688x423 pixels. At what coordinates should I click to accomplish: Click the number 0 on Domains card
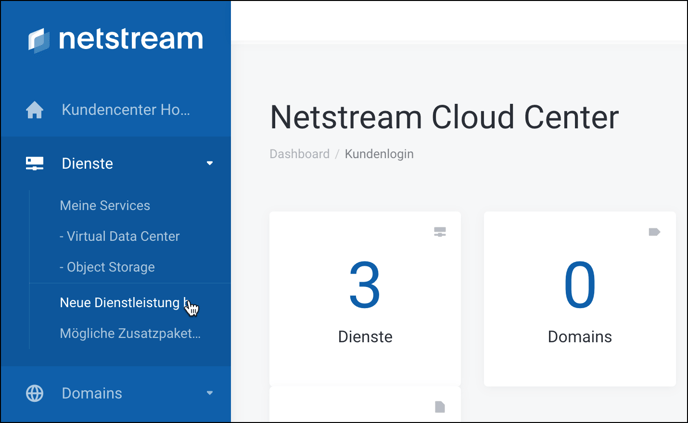(580, 285)
